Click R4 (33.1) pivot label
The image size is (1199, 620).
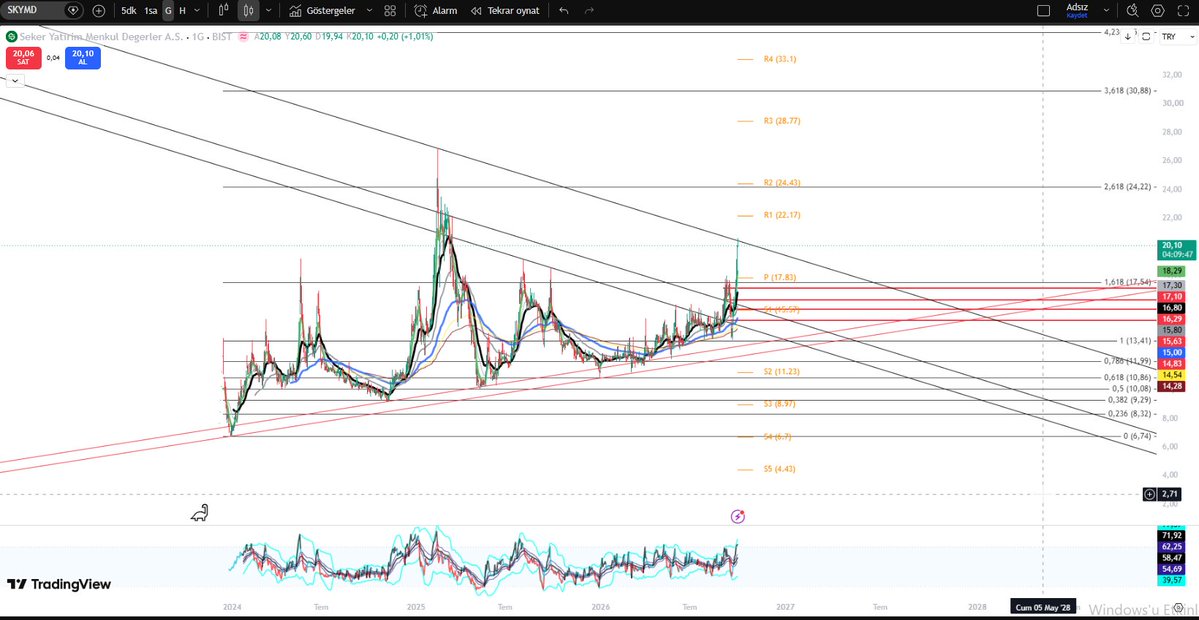[x=779, y=59]
